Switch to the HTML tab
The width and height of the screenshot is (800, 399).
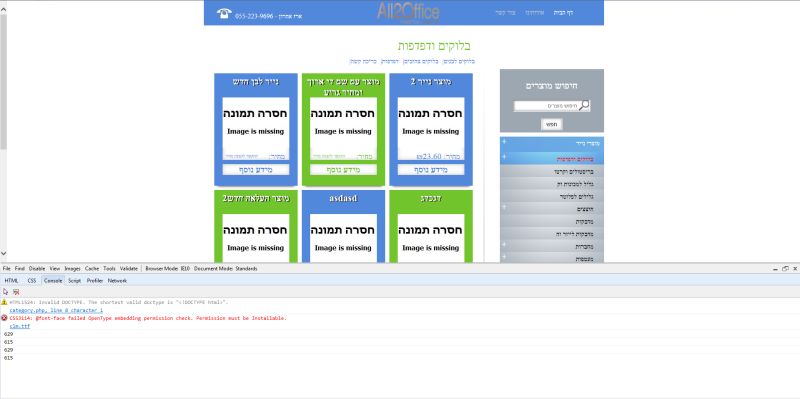pyautogui.click(x=11, y=281)
